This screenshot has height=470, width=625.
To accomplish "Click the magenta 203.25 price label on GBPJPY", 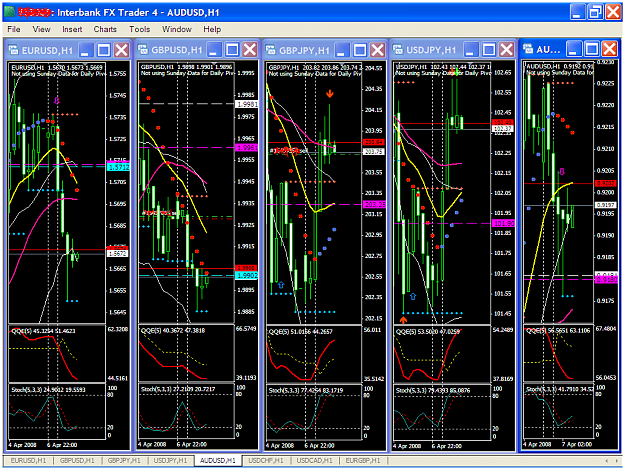I will coord(374,204).
